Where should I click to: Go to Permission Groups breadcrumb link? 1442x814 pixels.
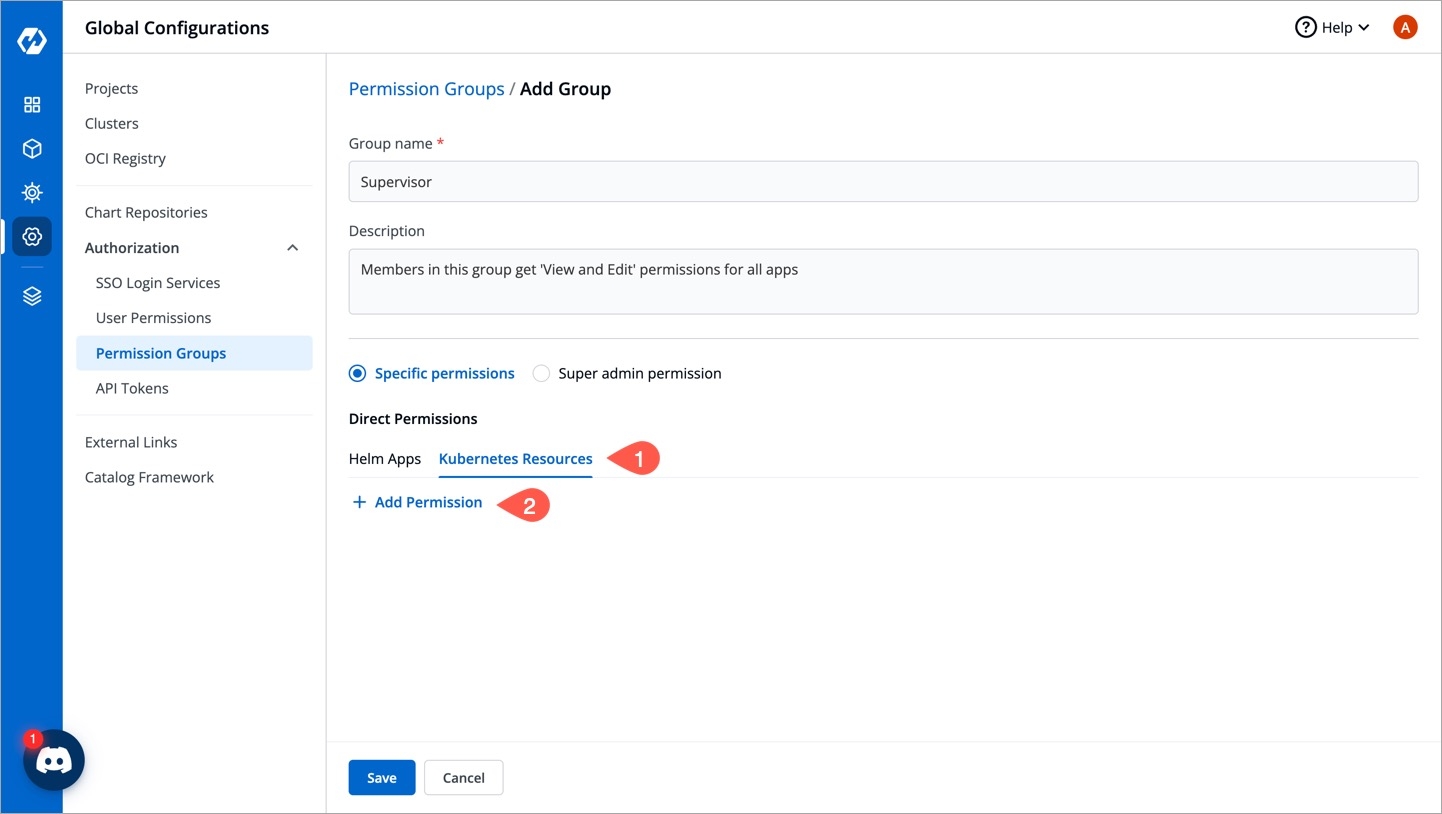coord(426,89)
